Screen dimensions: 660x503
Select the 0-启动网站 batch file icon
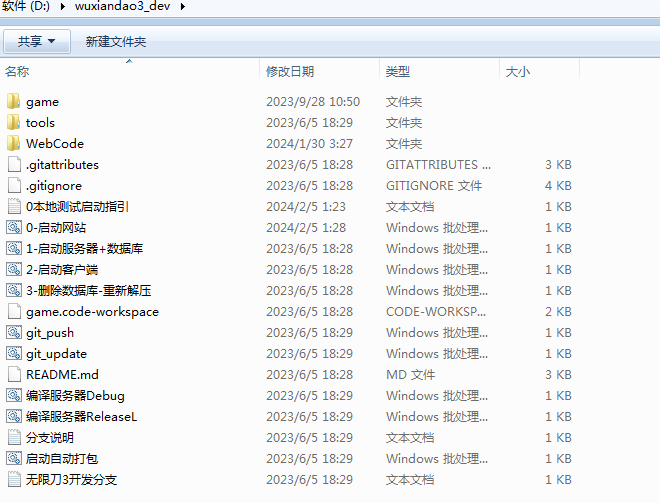point(13,227)
